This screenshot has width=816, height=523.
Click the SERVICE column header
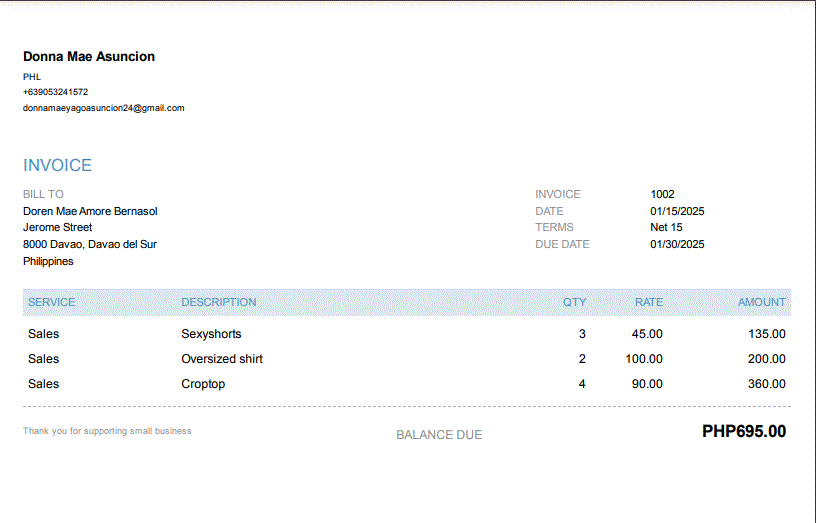pos(52,302)
